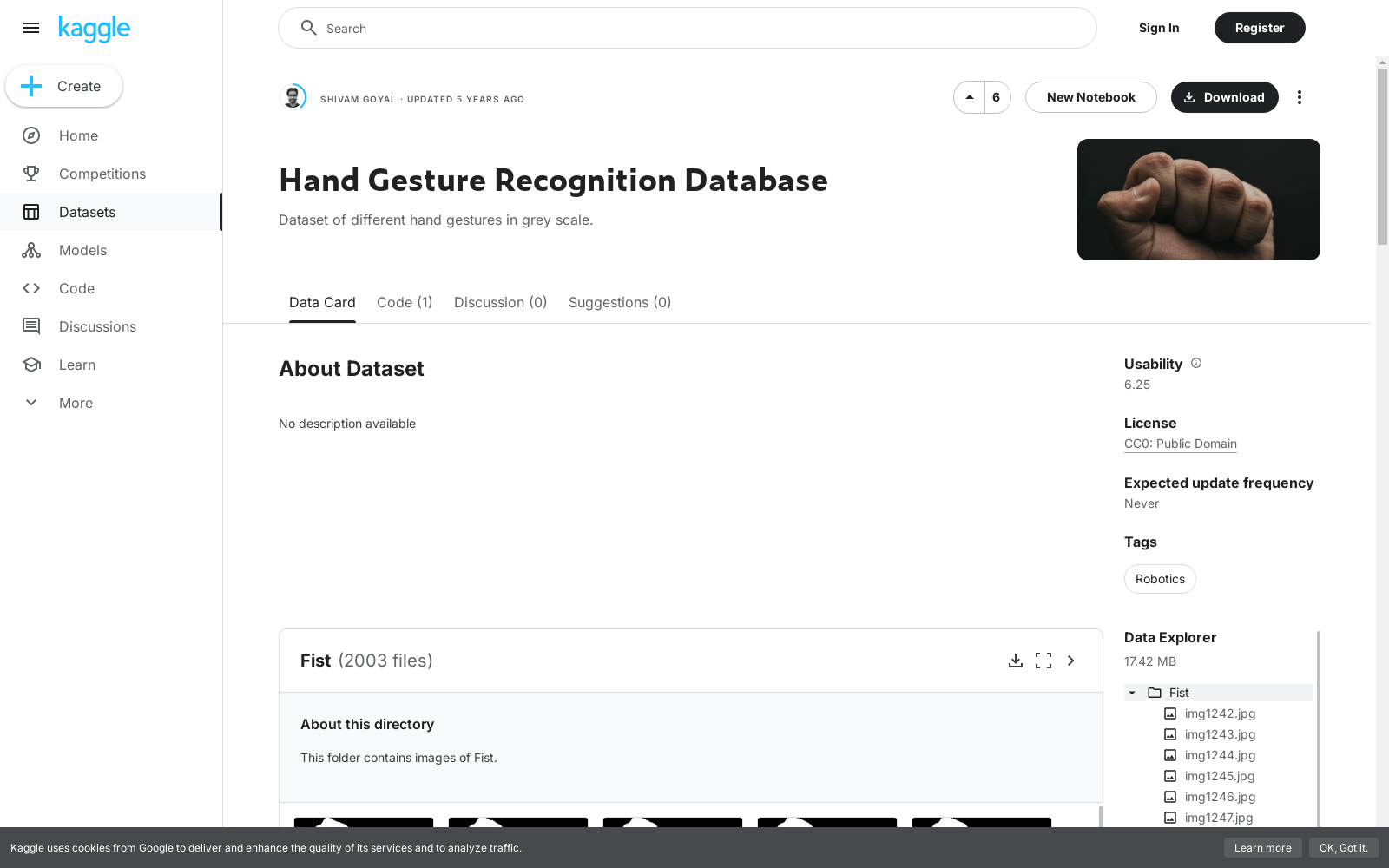Open Competitions in the sidebar
1389x868 pixels.
tap(111, 174)
